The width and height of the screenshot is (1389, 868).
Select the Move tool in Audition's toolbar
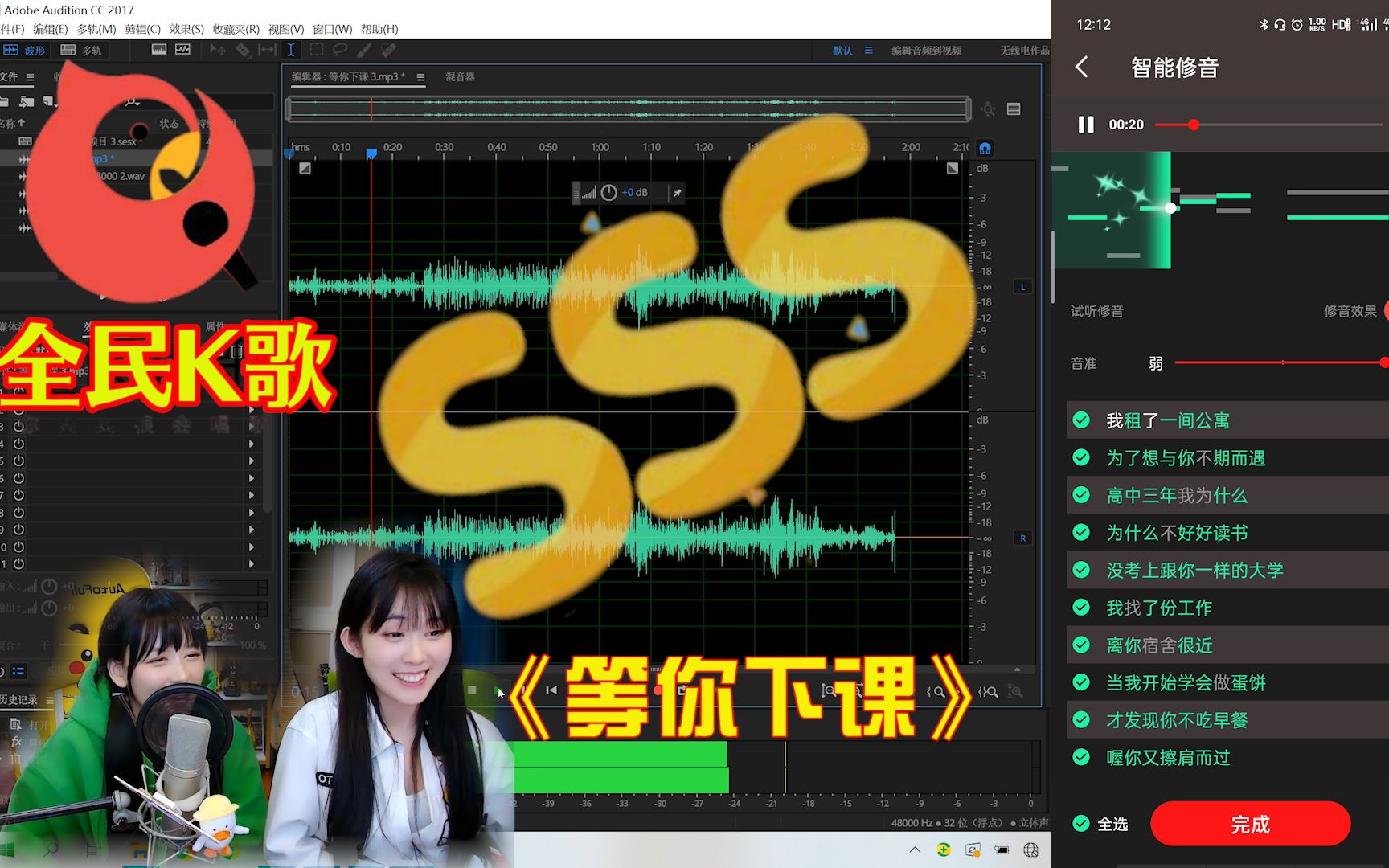tap(217, 50)
